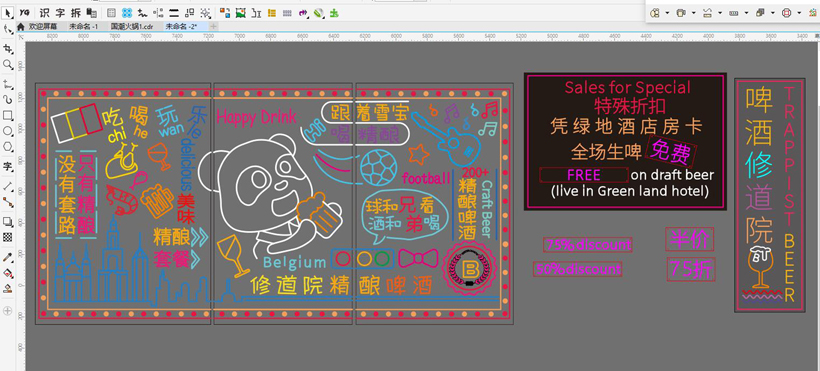Open dropdown arrow next to gray bar icon
Screen dimensions: 820x371
click(746, 13)
